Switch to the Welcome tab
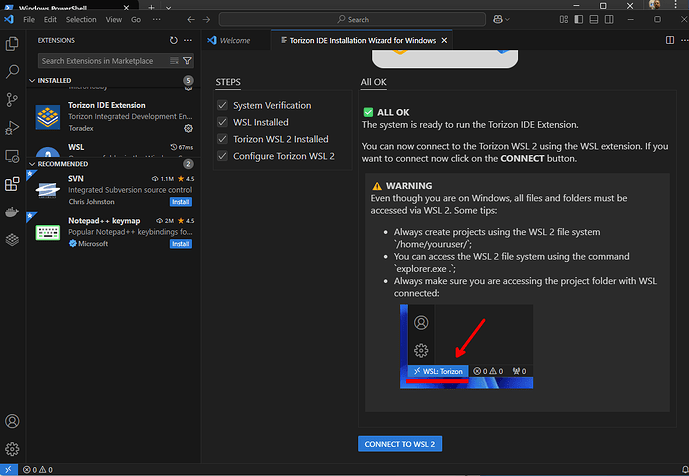This screenshot has width=689, height=476. [234, 41]
